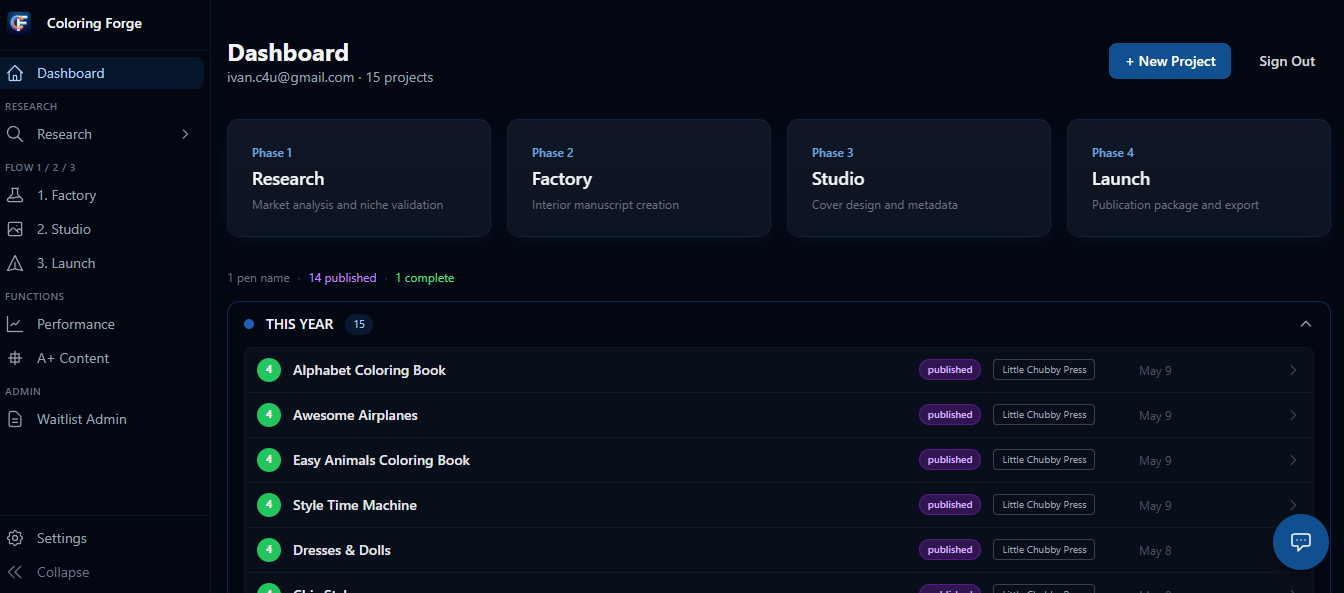Screen dimensions: 1344x593
Task: Click published badge on Awesome Airplanes
Action: coord(950,415)
